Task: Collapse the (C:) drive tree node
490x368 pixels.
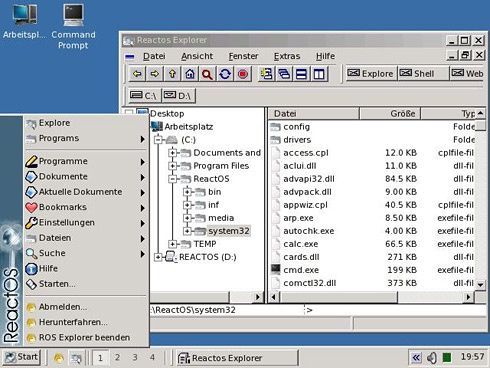Action: tap(158, 140)
